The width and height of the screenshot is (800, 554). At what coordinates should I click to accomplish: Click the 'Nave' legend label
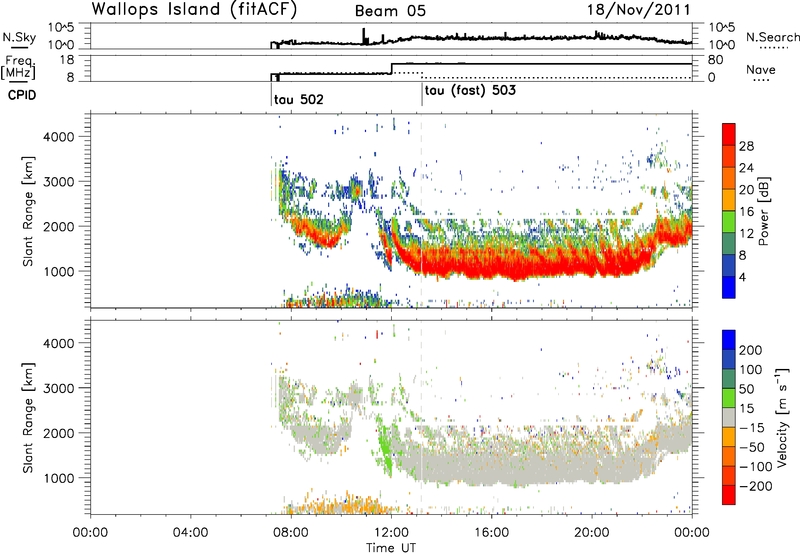pyautogui.click(x=761, y=70)
